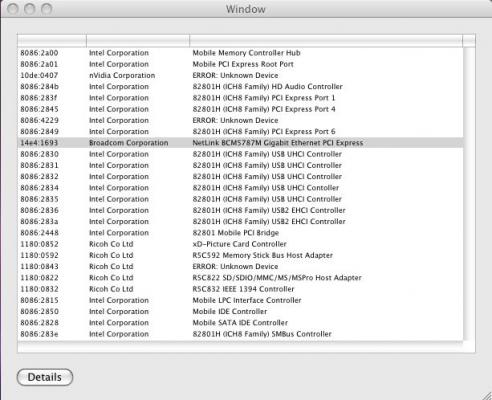Select the 8086:2830 USB UHCI row
The image size is (492, 400).
click(240, 154)
